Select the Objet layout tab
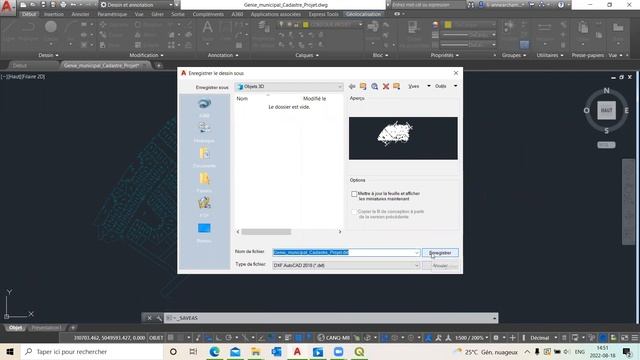640x360 pixels. tap(16, 328)
